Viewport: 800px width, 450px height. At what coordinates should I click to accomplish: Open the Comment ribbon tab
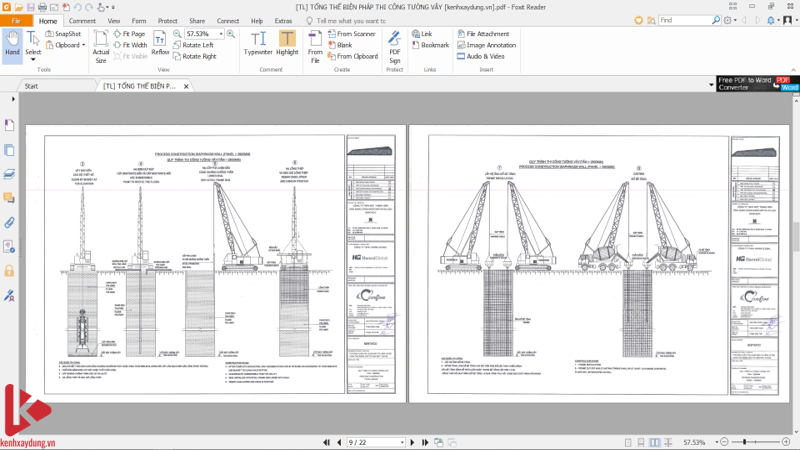pos(83,20)
